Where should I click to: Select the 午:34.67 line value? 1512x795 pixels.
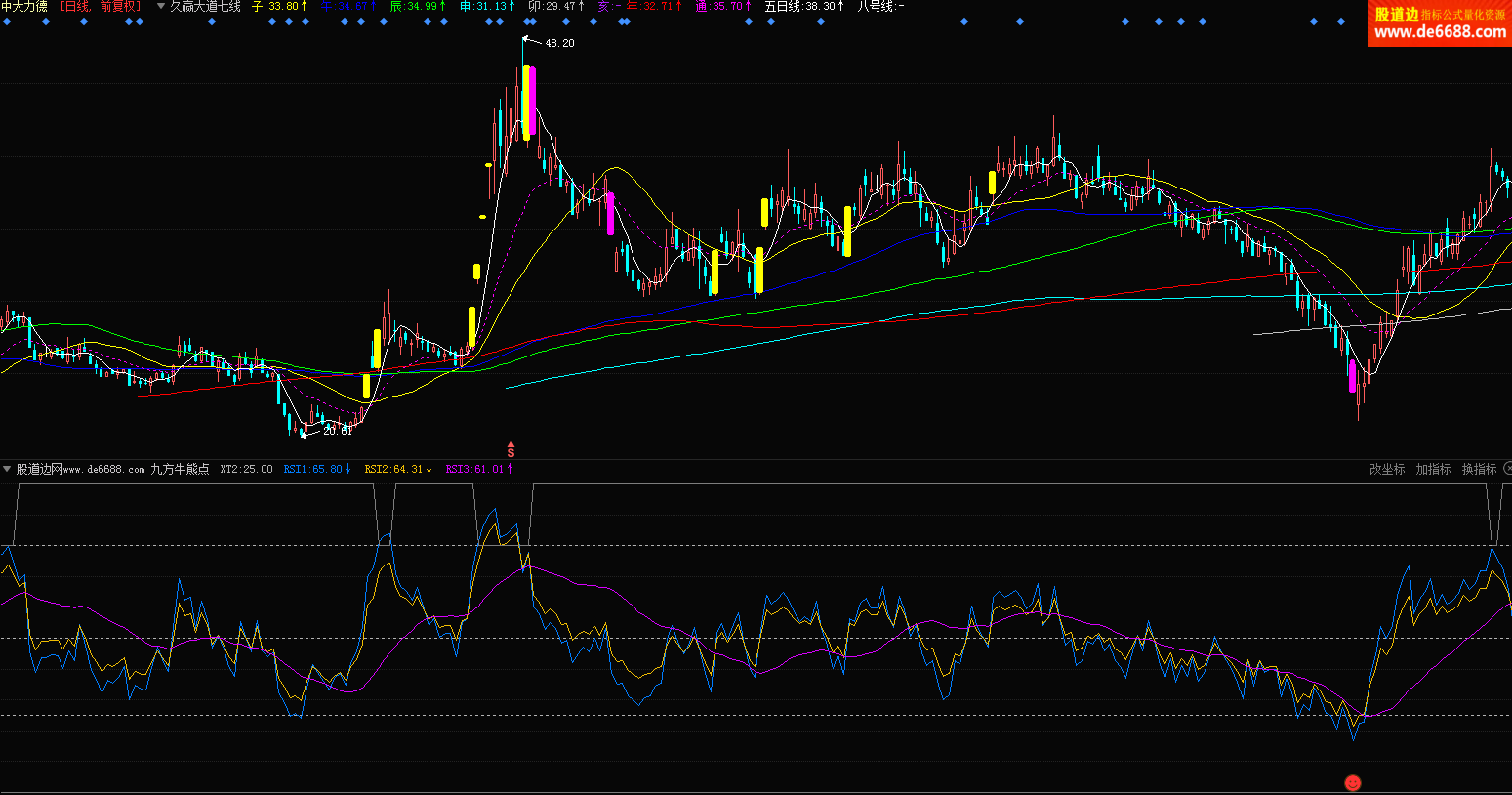[x=348, y=6]
